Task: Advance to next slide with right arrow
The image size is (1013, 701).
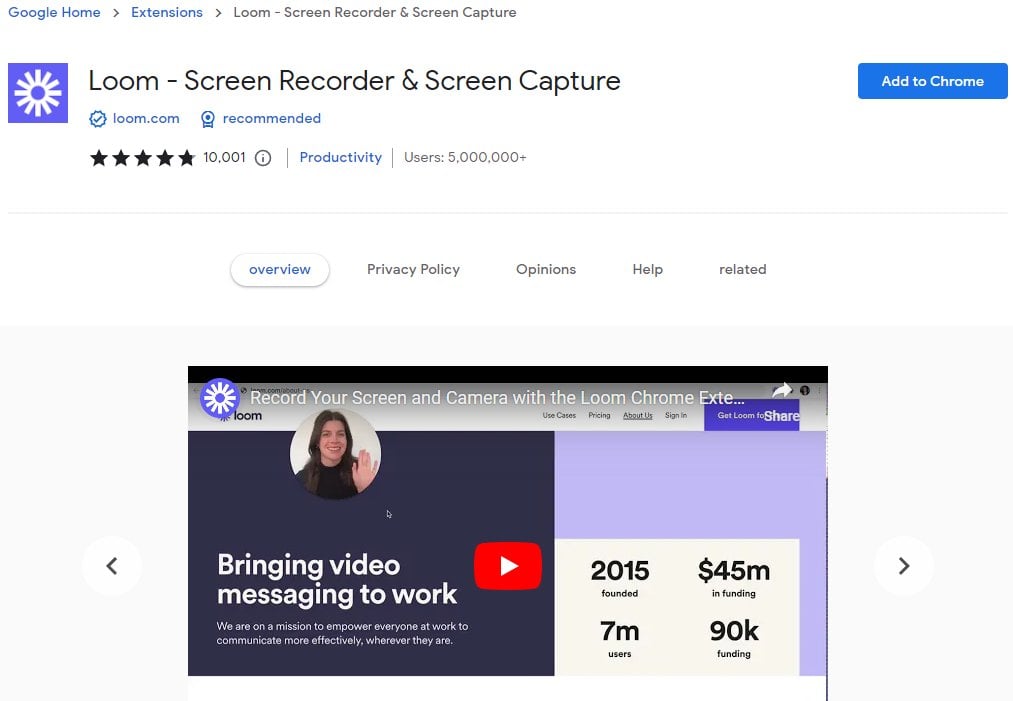Action: (904, 566)
